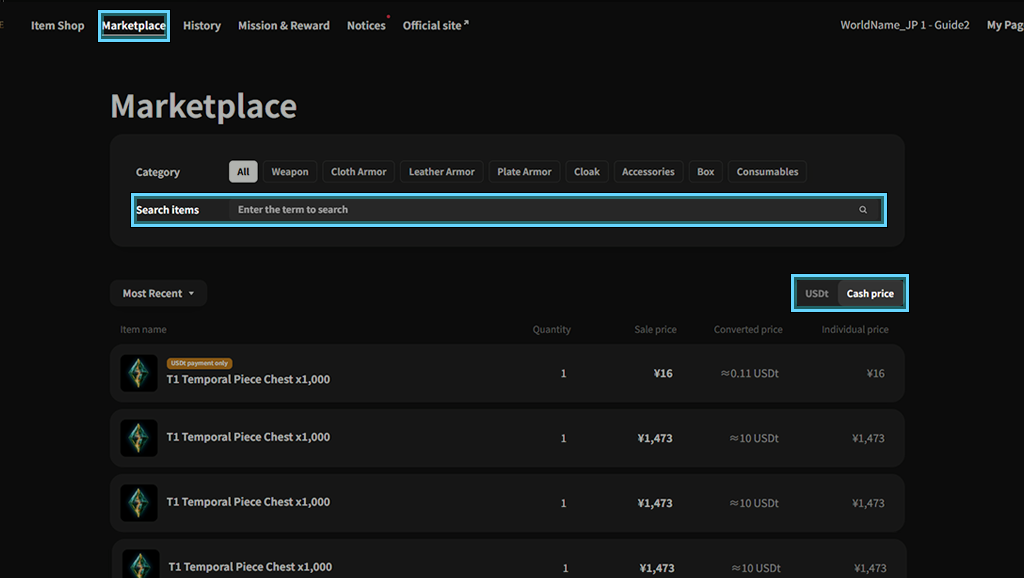Filter by Weapon category
The width and height of the screenshot is (1024, 578).
click(290, 172)
